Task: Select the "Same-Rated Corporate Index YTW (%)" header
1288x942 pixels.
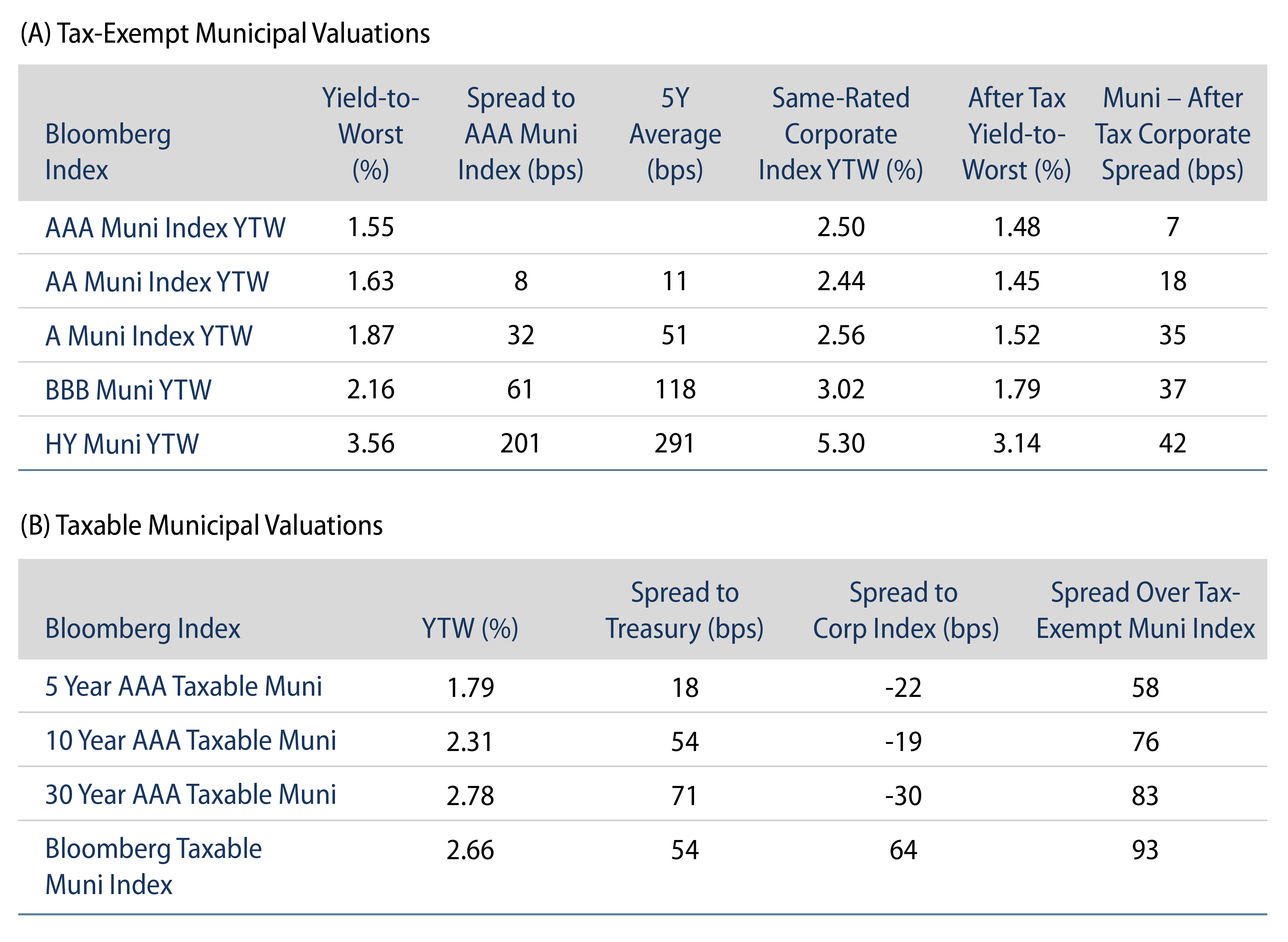Action: (841, 134)
